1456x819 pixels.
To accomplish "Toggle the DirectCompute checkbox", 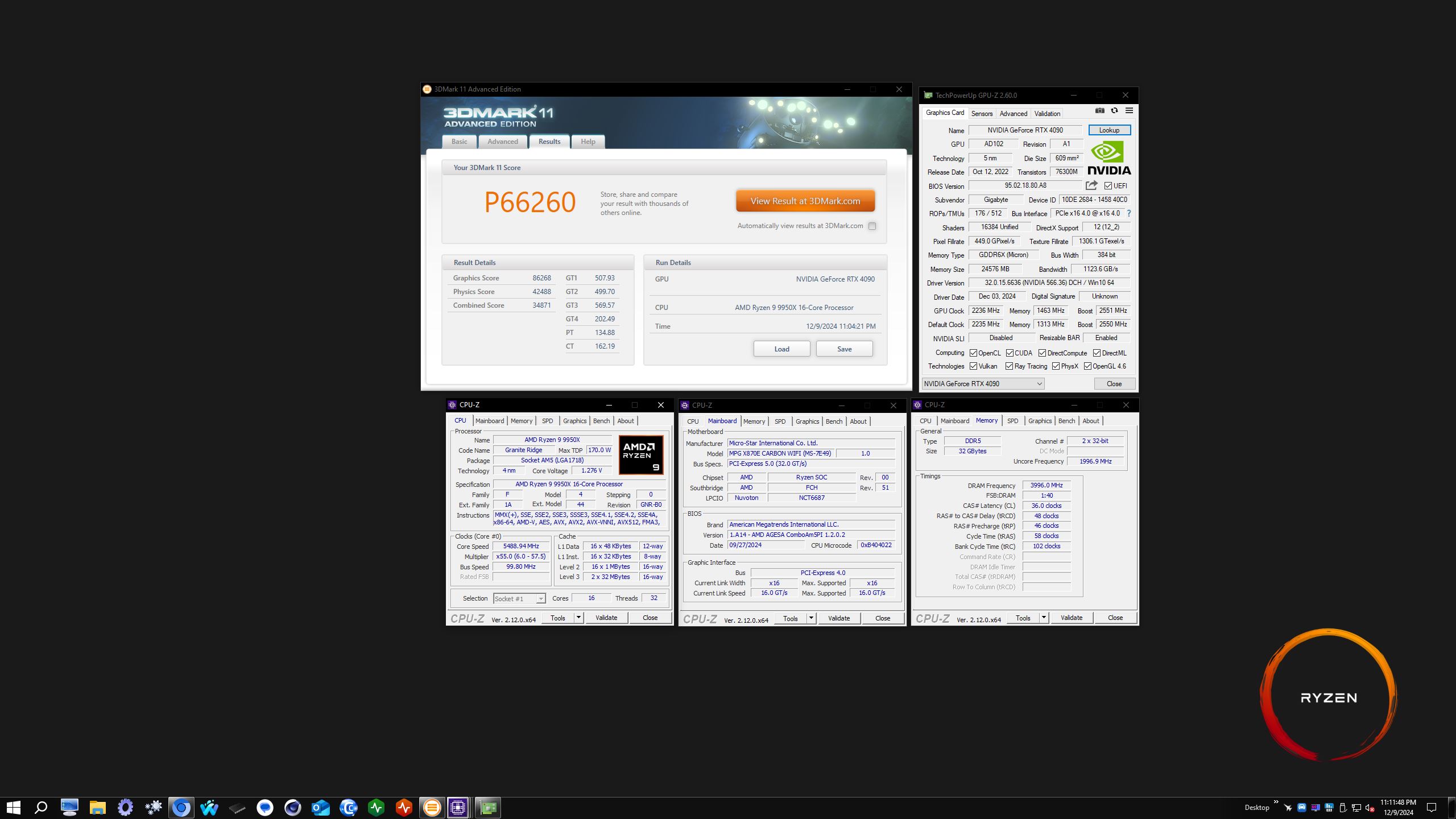I will [x=1042, y=353].
